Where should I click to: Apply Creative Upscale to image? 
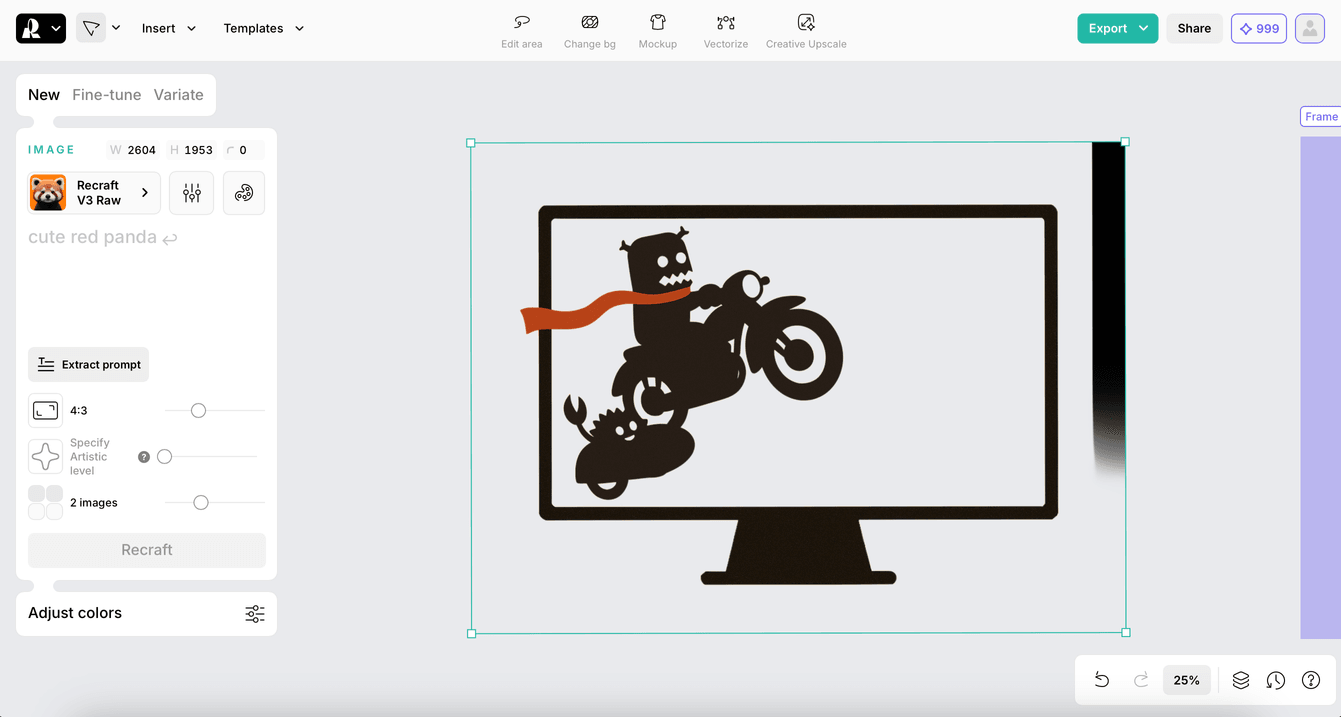[806, 31]
